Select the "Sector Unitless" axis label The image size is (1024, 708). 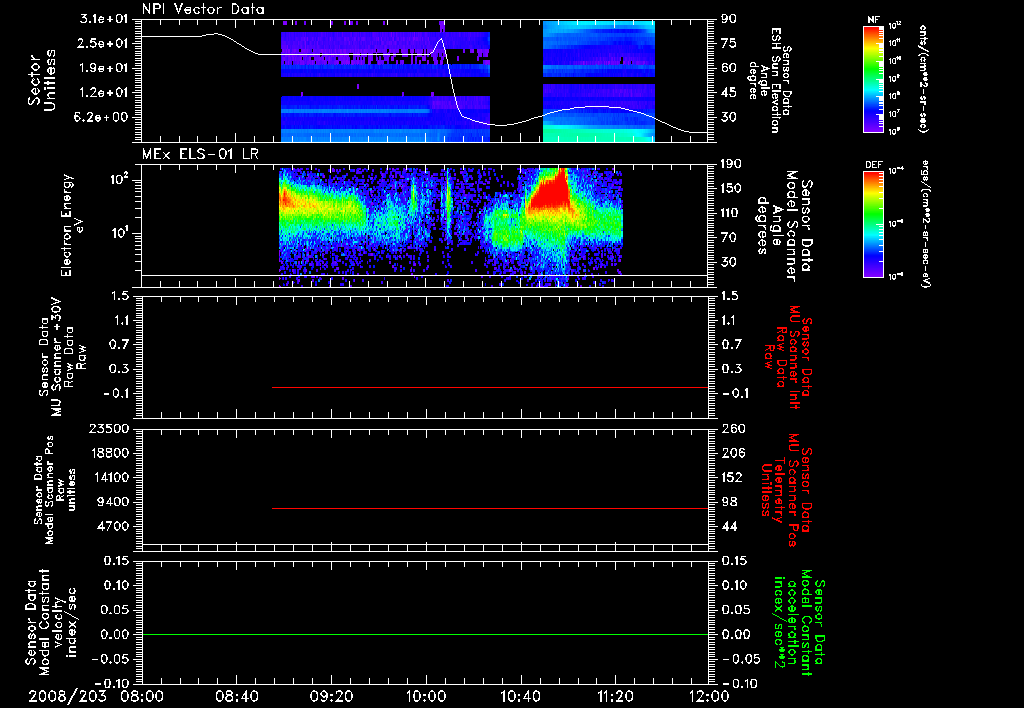pos(42,80)
